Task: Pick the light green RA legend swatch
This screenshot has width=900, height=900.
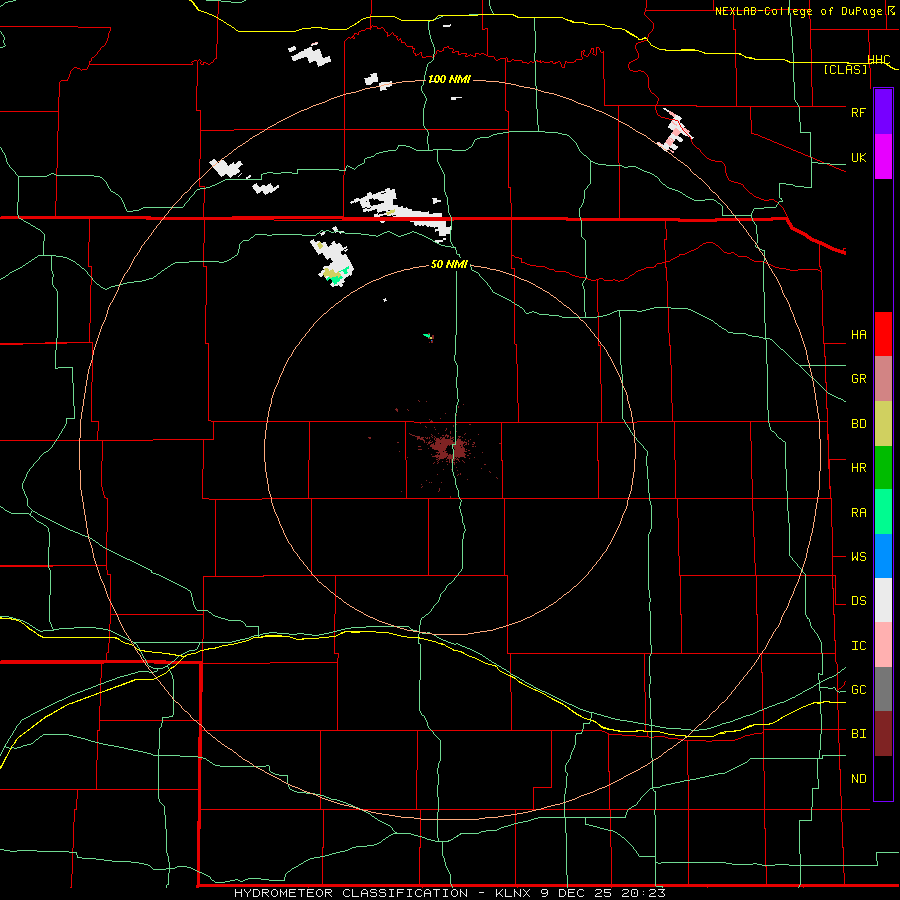Action: (883, 512)
